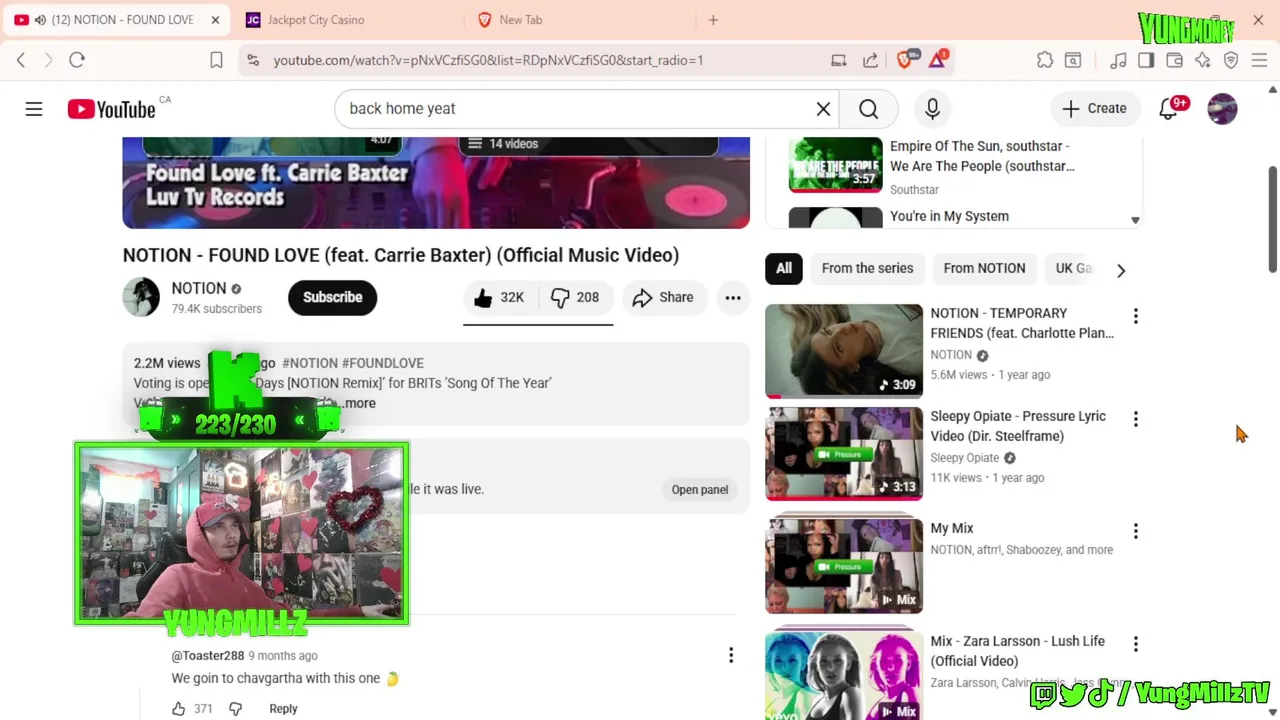Open the #NOTION hashtag link
Image resolution: width=1280 pixels, height=720 pixels.
(310, 363)
